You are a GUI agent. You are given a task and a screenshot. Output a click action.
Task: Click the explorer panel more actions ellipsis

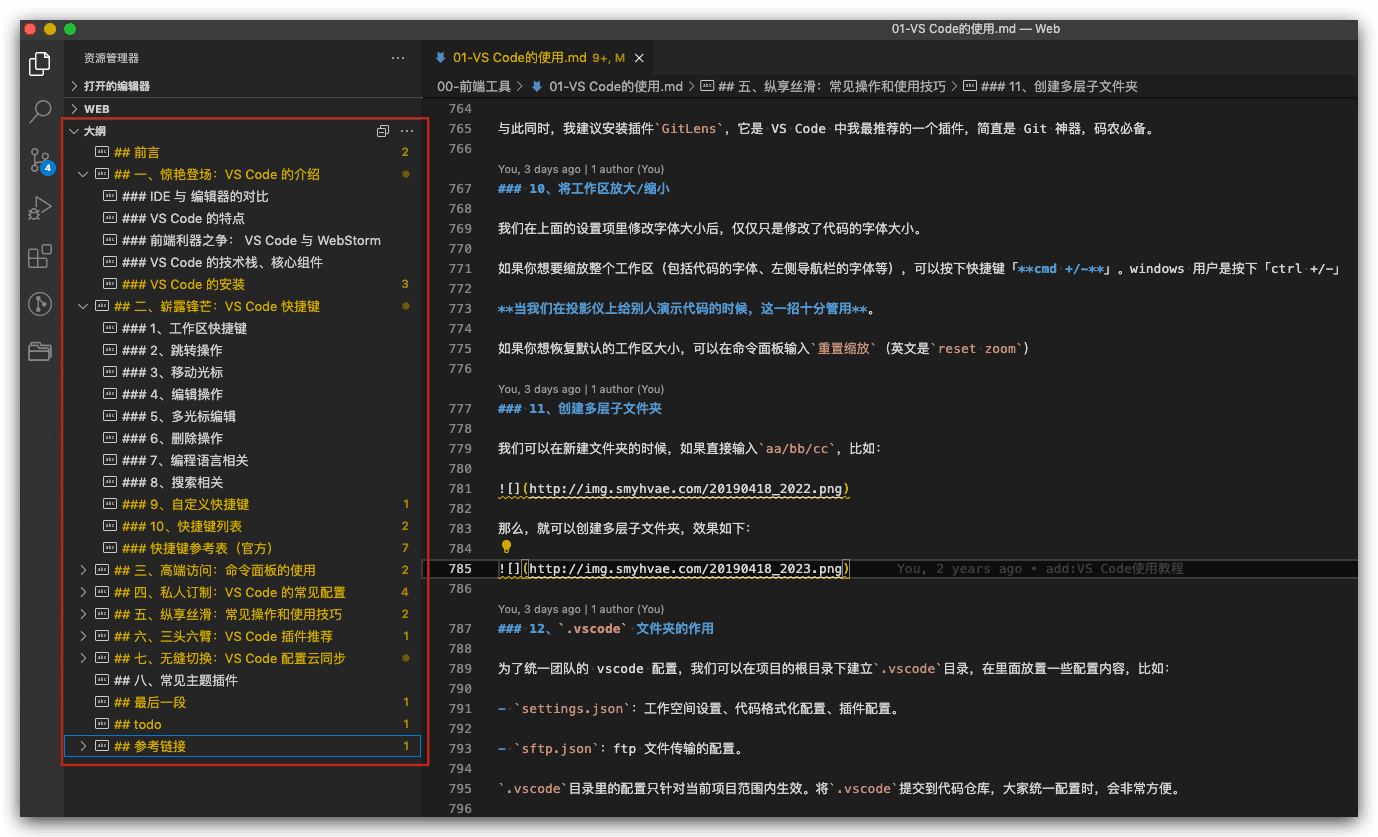point(398,58)
